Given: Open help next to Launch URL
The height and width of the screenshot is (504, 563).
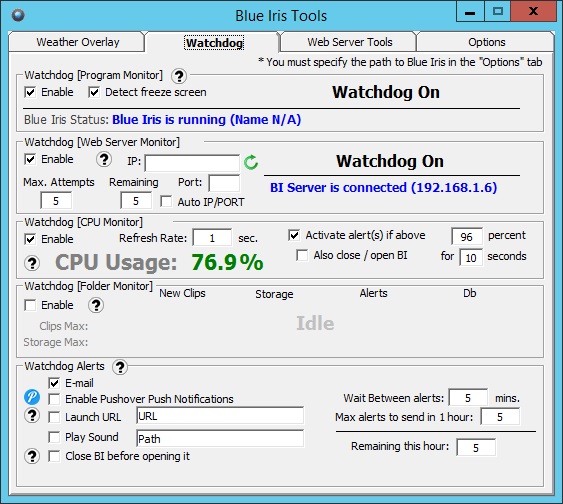Looking at the screenshot, I should click(x=32, y=415).
